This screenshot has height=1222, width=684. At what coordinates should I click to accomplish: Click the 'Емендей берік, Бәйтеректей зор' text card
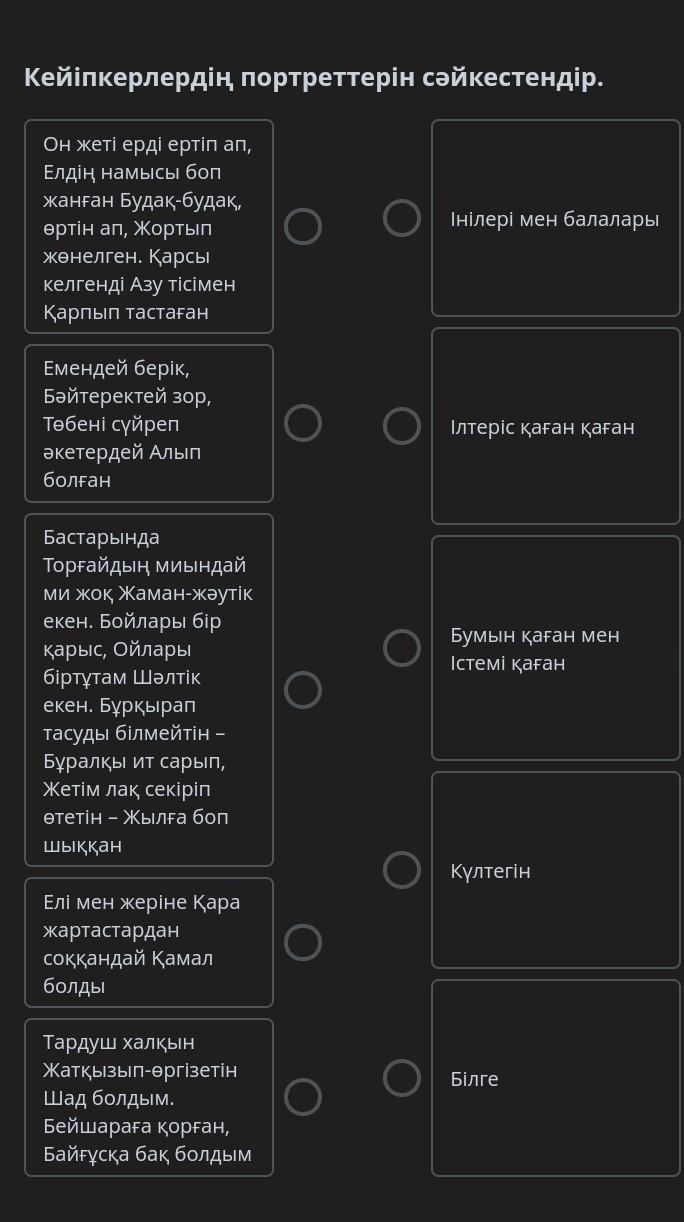click(149, 423)
